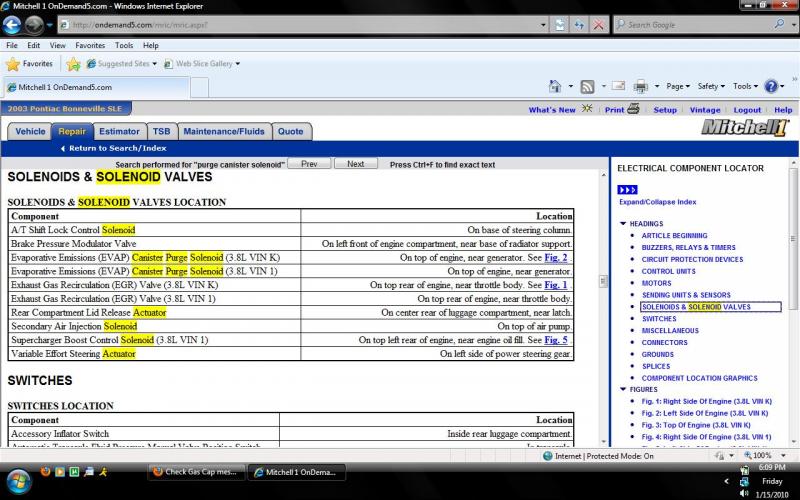Open the Page dropdown menu
This screenshot has width=800, height=500.
[677, 87]
